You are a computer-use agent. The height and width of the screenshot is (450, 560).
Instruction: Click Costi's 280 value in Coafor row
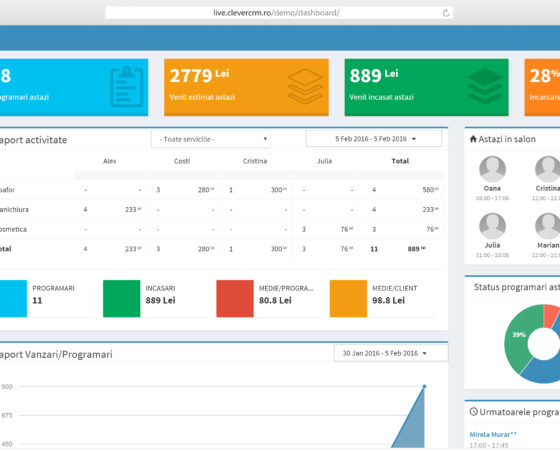[x=206, y=190]
